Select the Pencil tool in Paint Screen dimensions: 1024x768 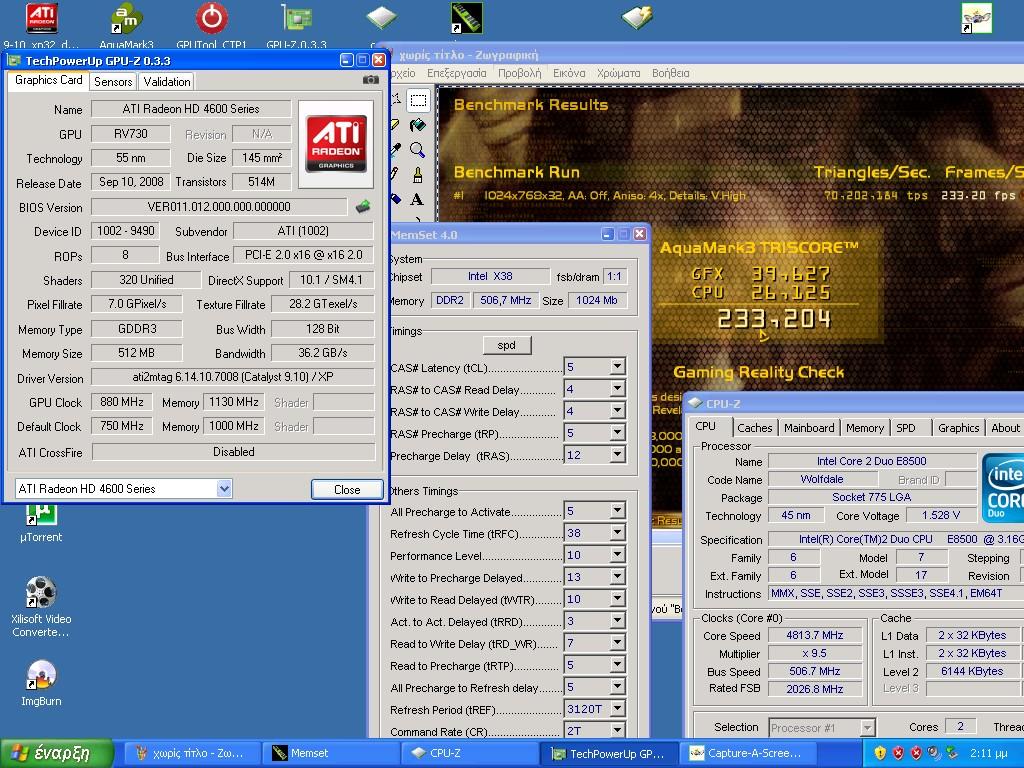click(x=396, y=174)
